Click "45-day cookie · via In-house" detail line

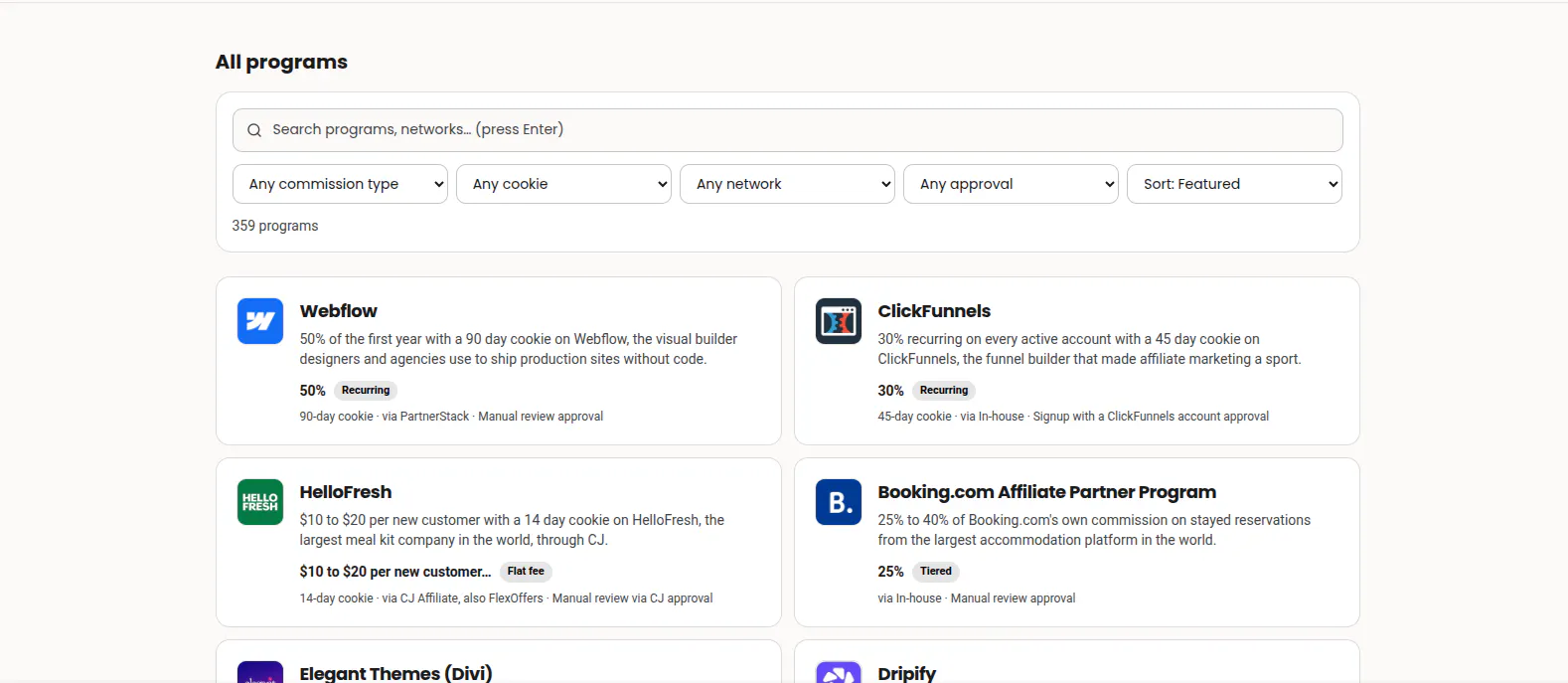point(1074,417)
